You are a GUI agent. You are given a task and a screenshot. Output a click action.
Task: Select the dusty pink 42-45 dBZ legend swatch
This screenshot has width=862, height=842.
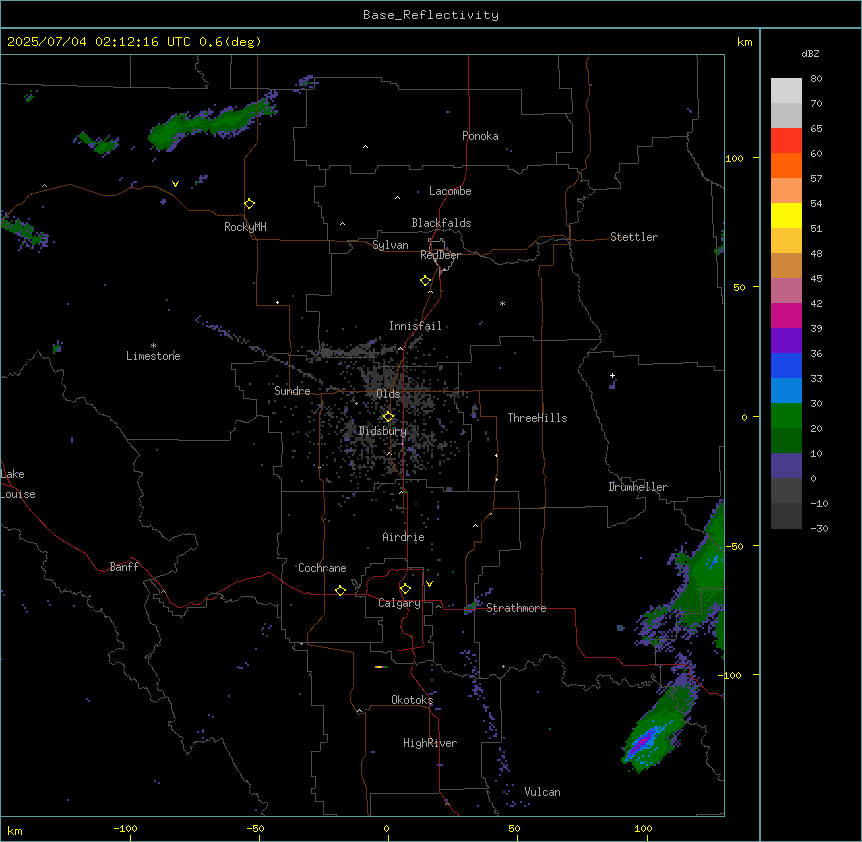786,290
